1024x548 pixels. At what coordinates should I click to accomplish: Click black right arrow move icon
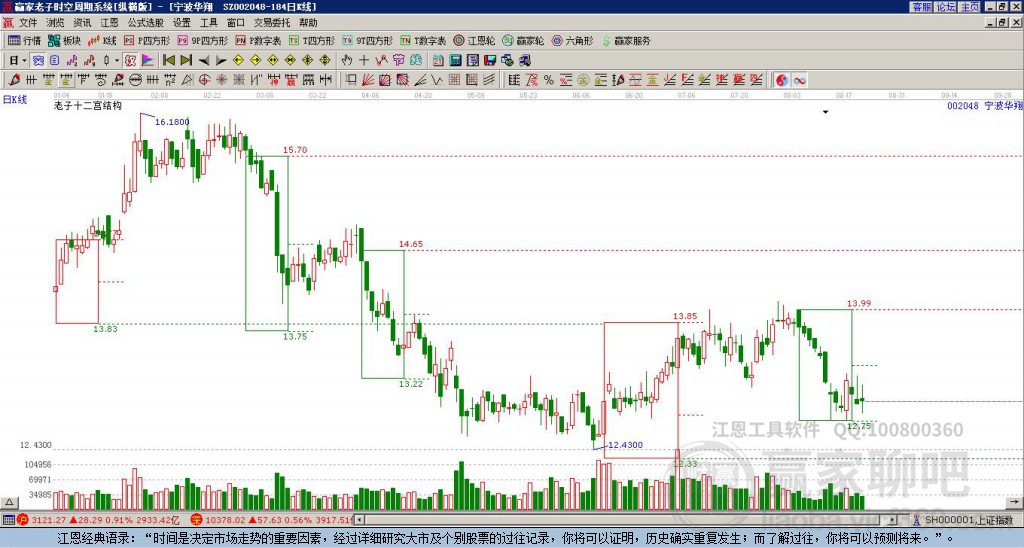point(221,61)
